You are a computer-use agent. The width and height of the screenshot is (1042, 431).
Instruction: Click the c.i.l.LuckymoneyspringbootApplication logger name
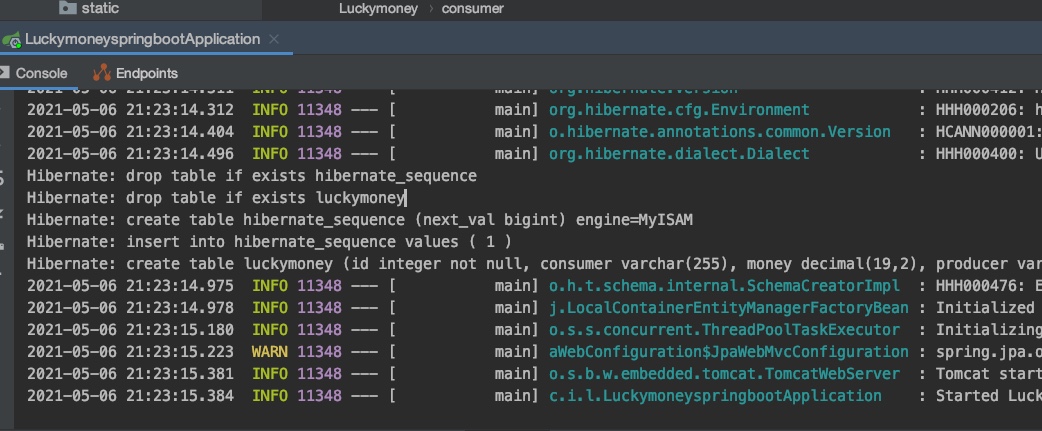tap(715, 396)
